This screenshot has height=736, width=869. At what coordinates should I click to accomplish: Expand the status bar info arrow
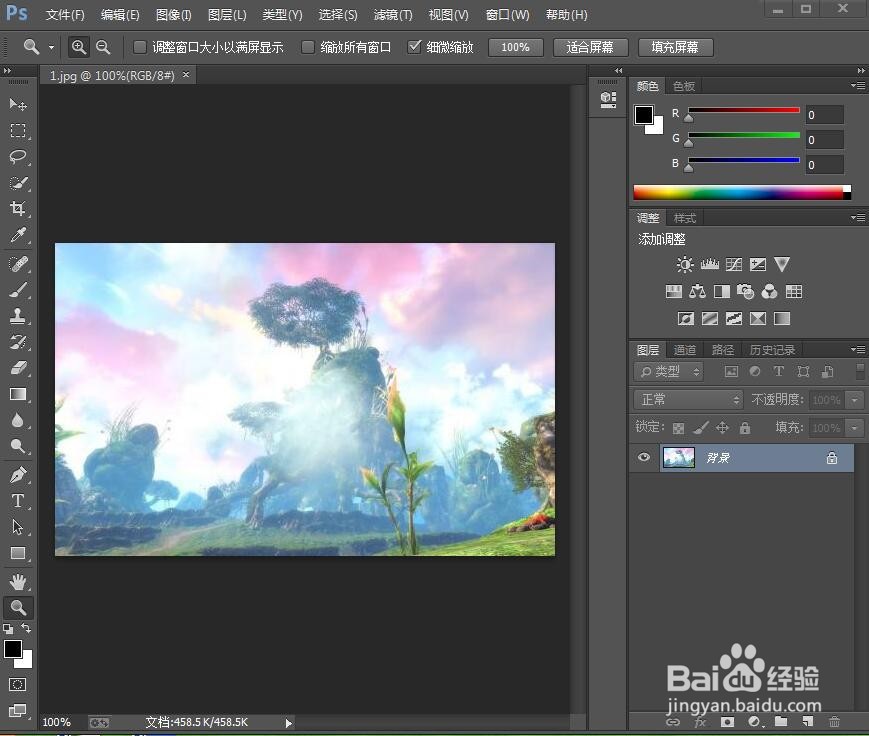[x=288, y=723]
